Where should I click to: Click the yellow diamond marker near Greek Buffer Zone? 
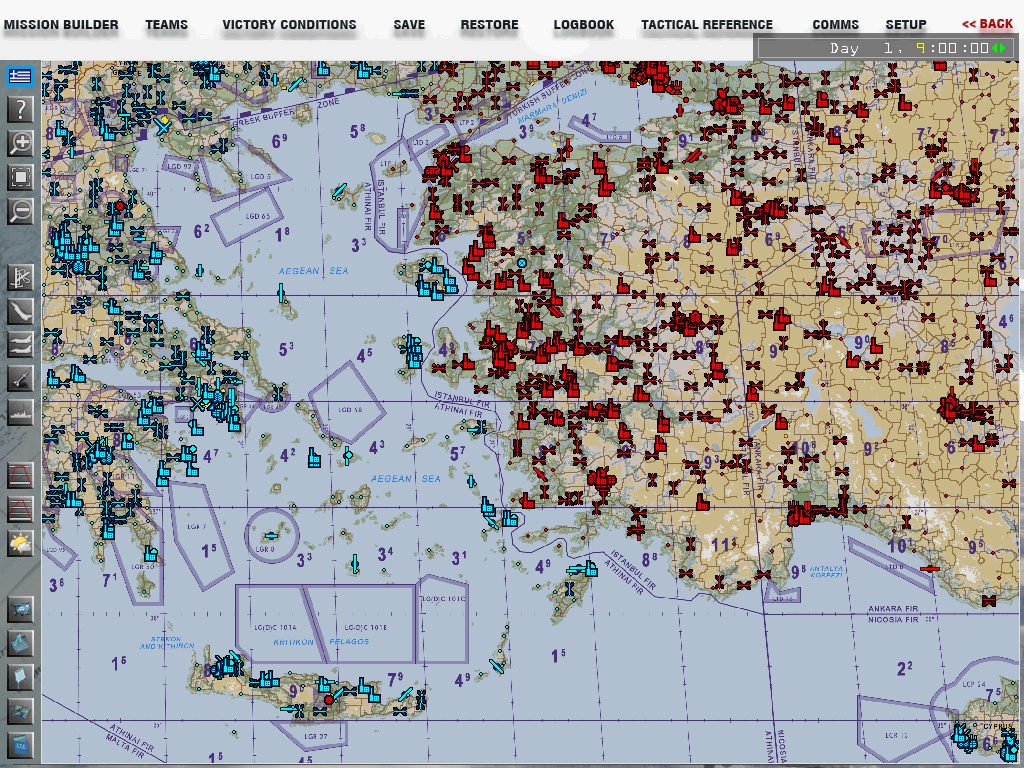166,120
